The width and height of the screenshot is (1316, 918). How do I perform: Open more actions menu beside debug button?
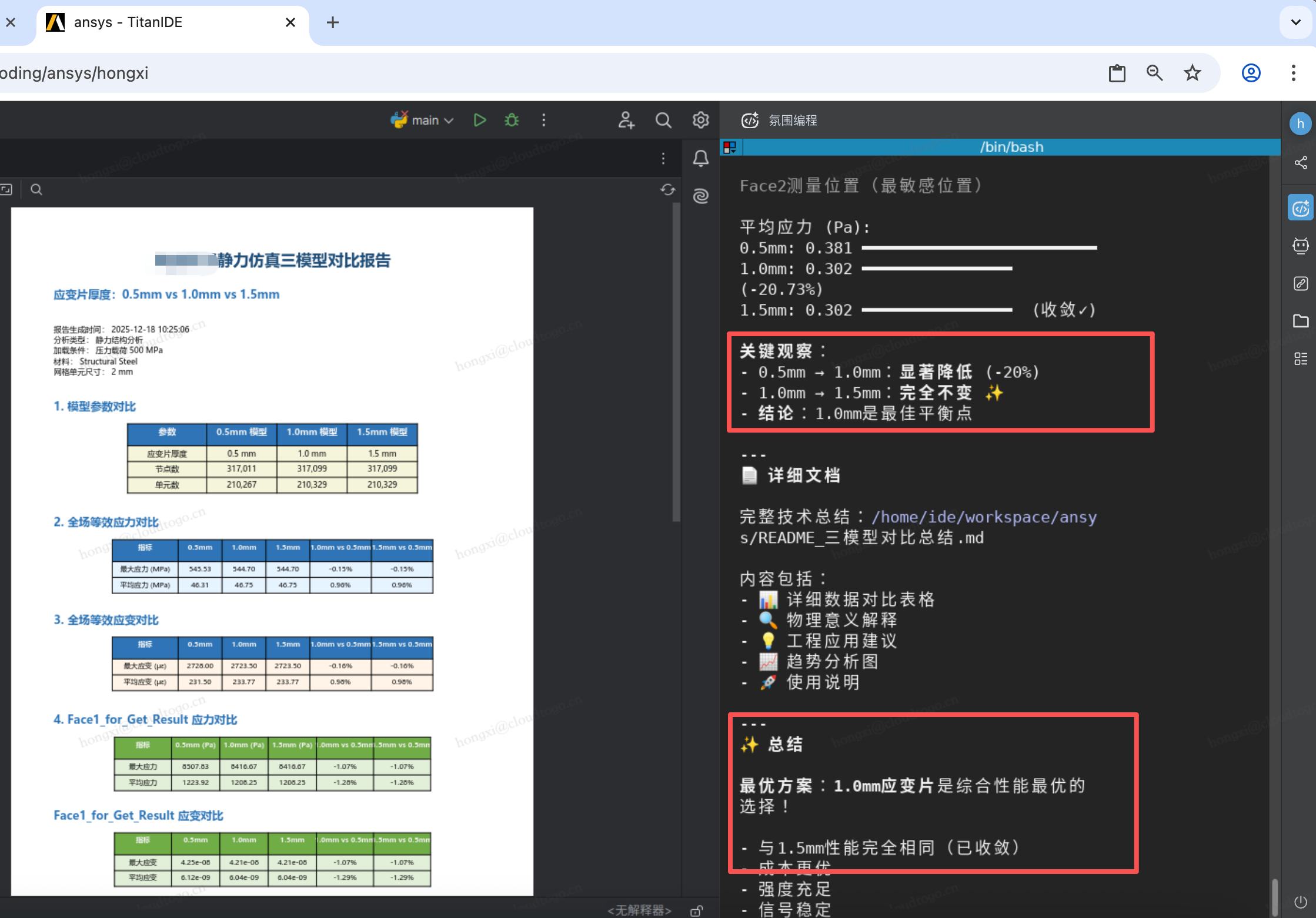(x=543, y=120)
